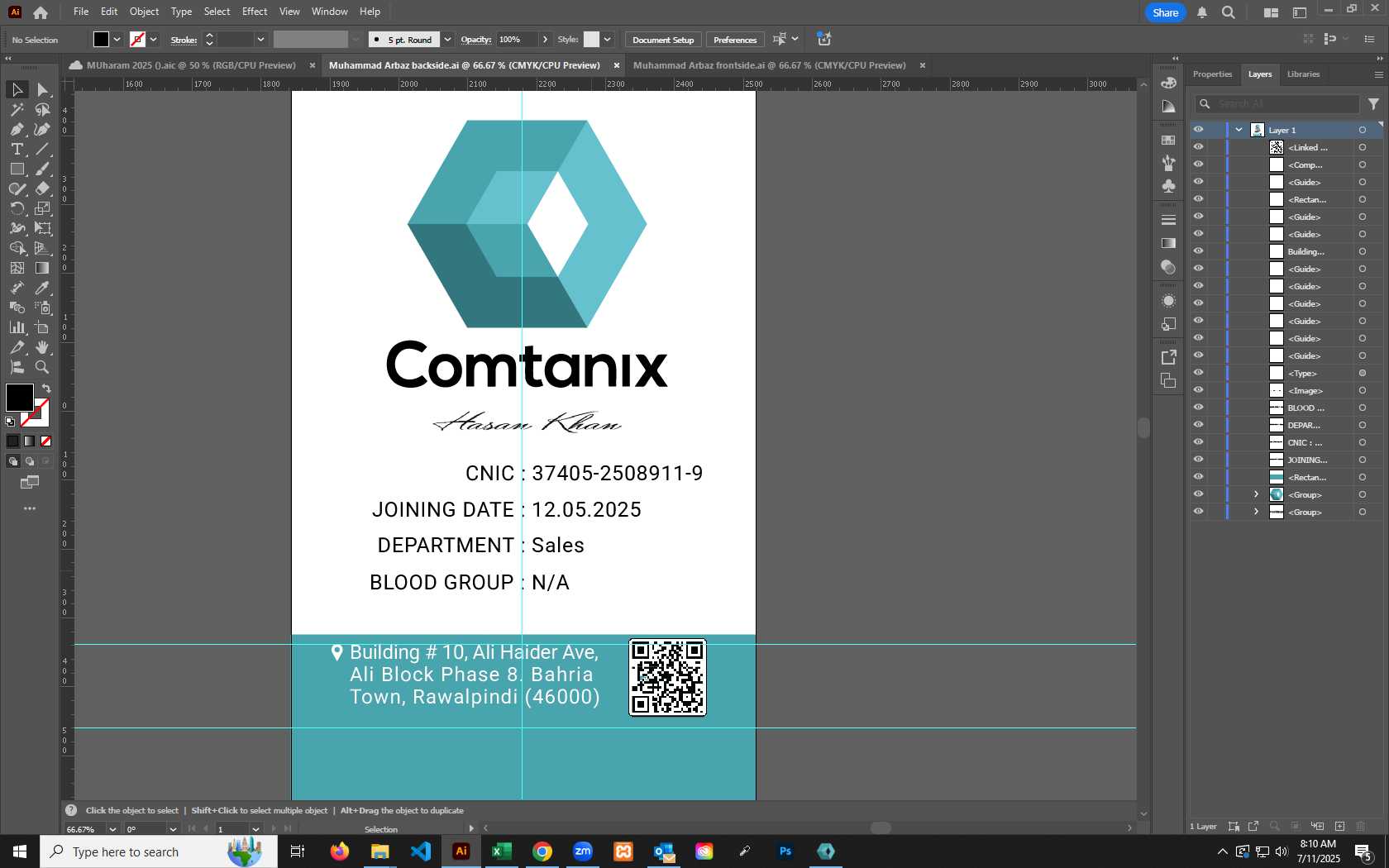The width and height of the screenshot is (1389, 868).
Task: Select the Direct Selection tool
Action: click(42, 89)
